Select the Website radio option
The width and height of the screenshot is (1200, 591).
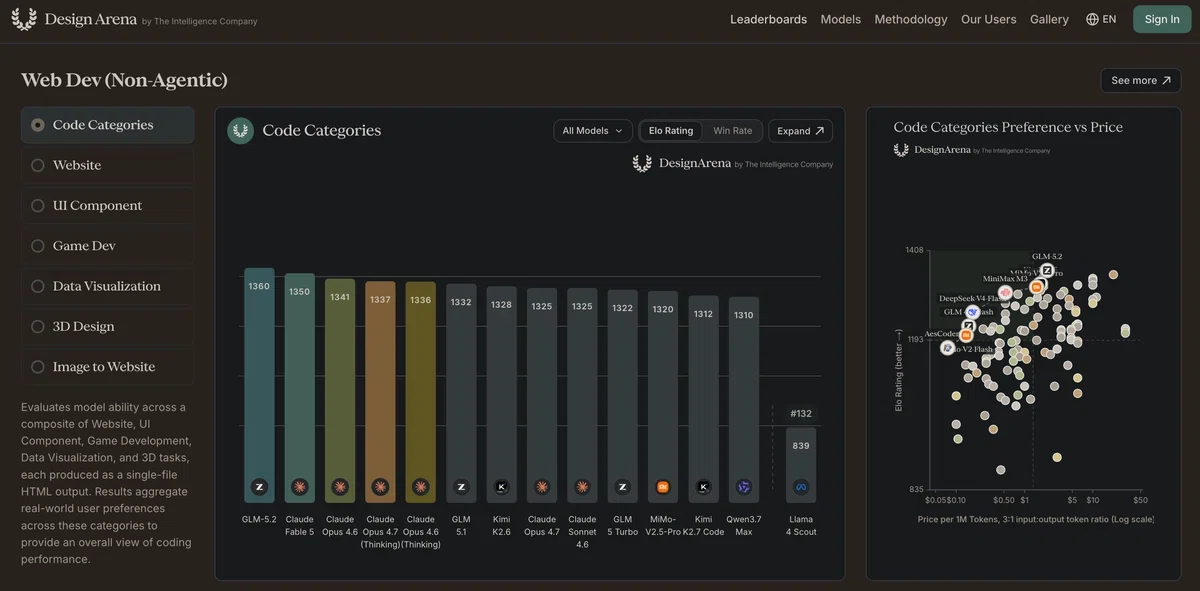(108, 165)
